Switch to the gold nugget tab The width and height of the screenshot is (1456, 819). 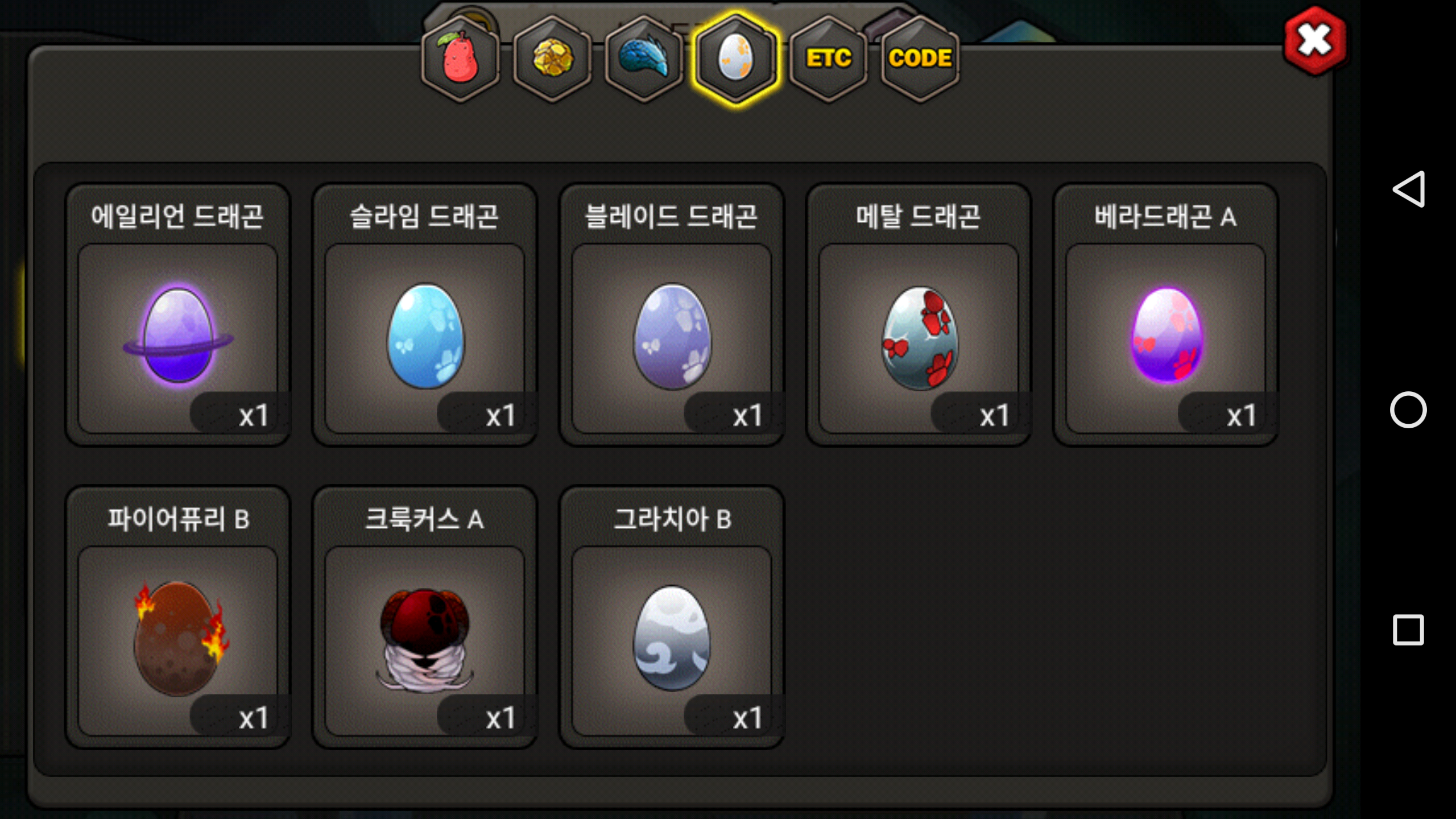click(552, 59)
